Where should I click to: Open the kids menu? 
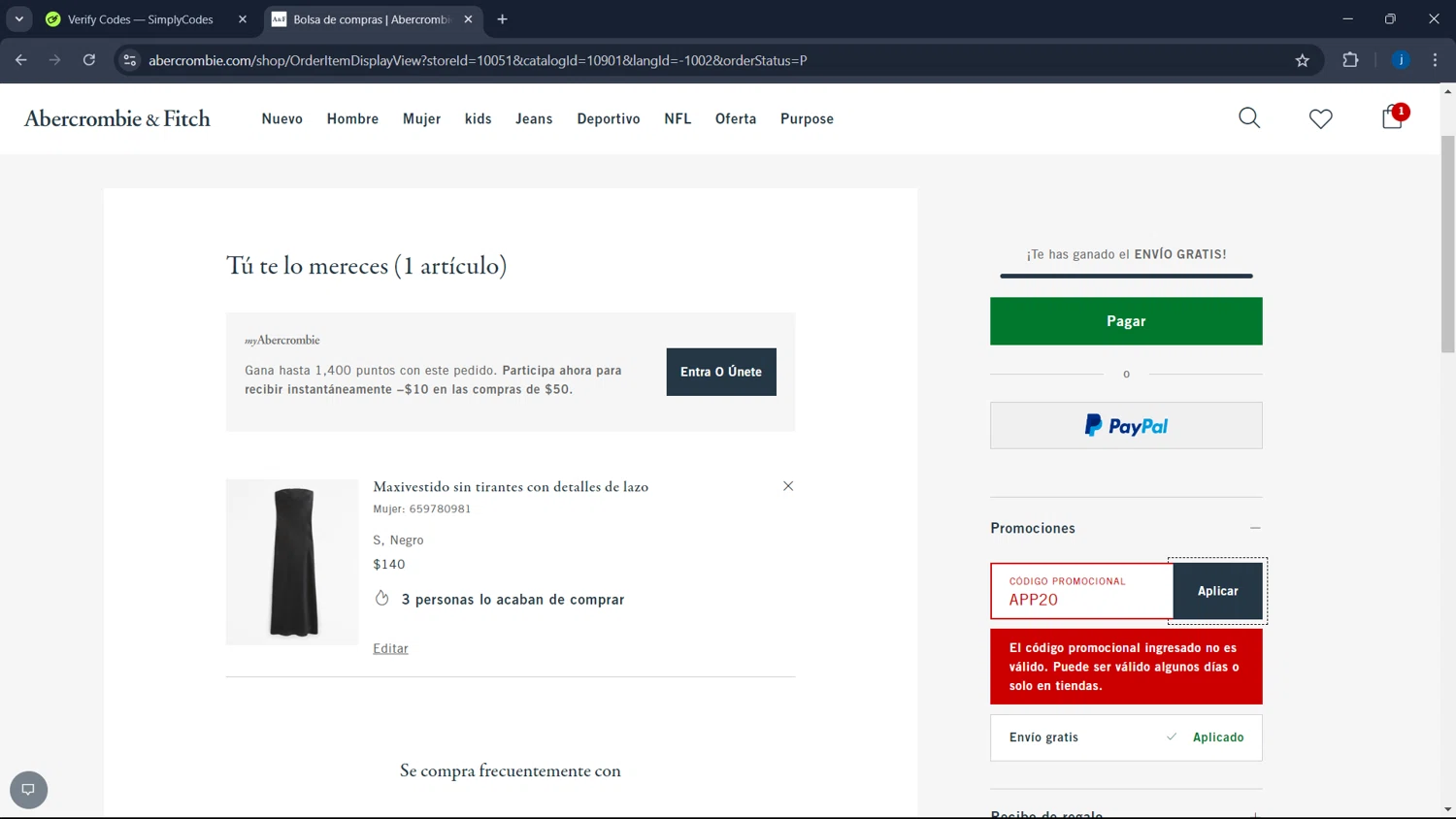pos(479,118)
